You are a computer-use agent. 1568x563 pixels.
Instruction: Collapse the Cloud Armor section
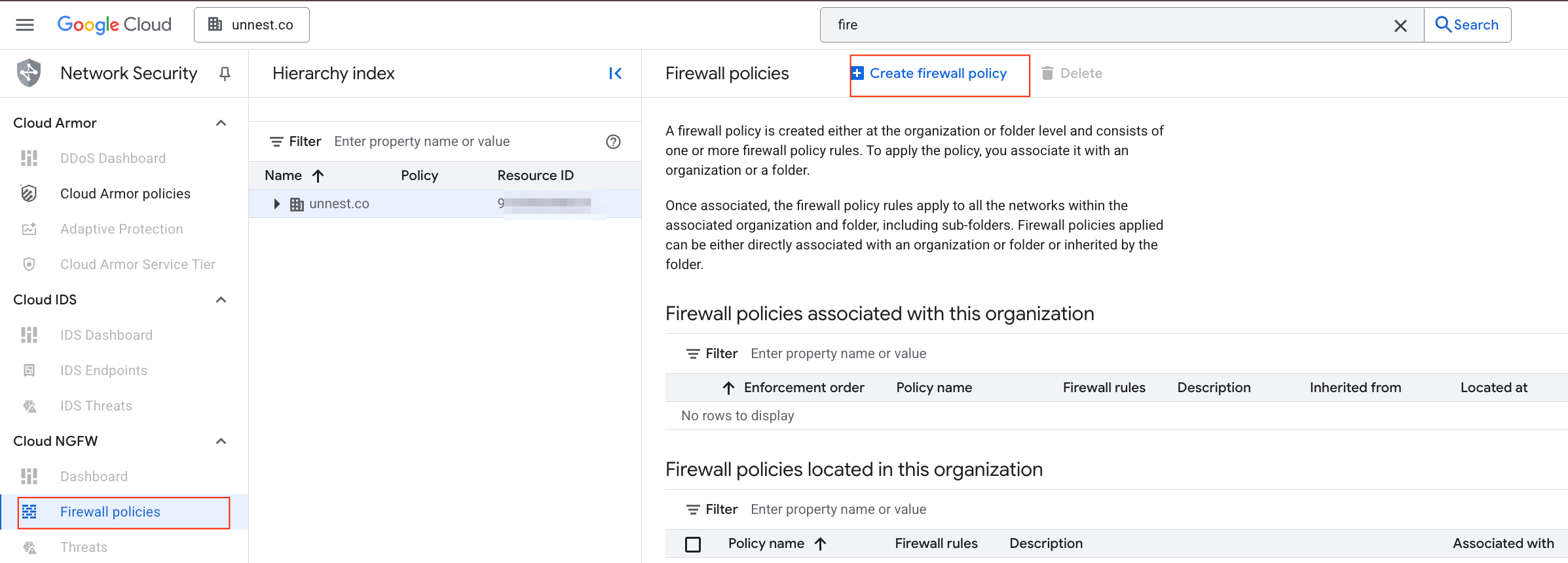221,123
